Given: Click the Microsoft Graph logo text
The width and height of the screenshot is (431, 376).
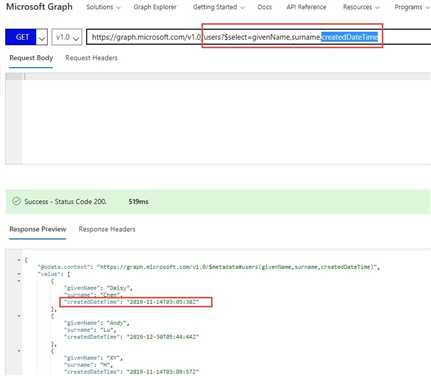Looking at the screenshot, I should coord(39,7).
